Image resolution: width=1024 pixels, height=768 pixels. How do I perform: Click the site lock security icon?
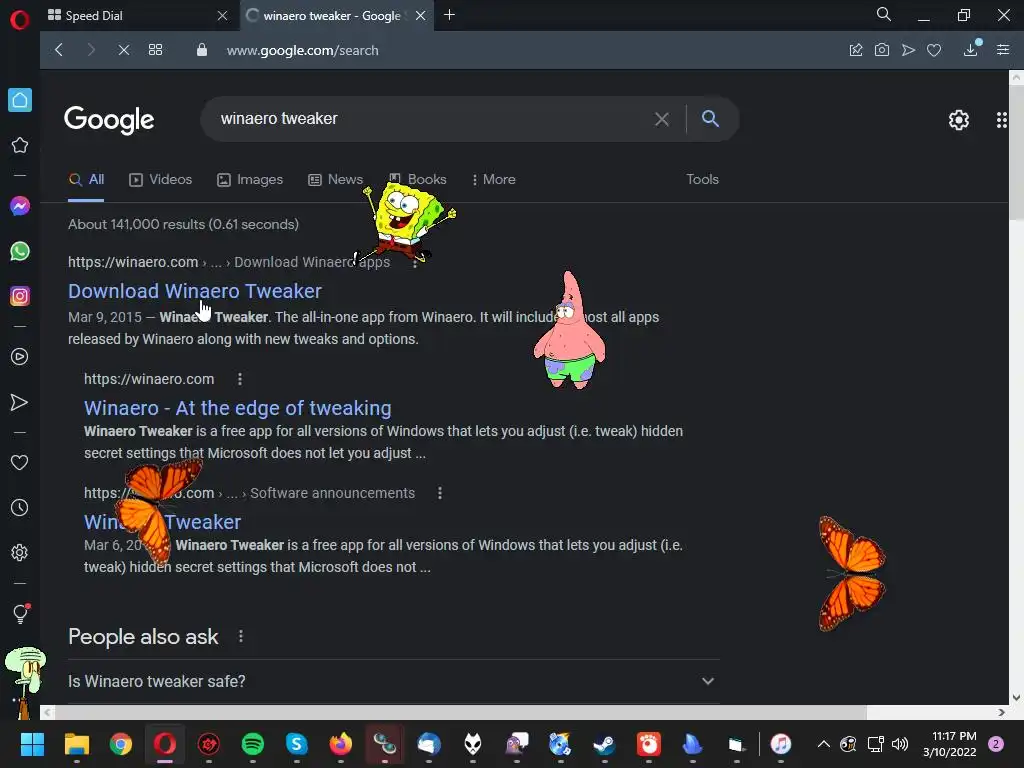202,50
